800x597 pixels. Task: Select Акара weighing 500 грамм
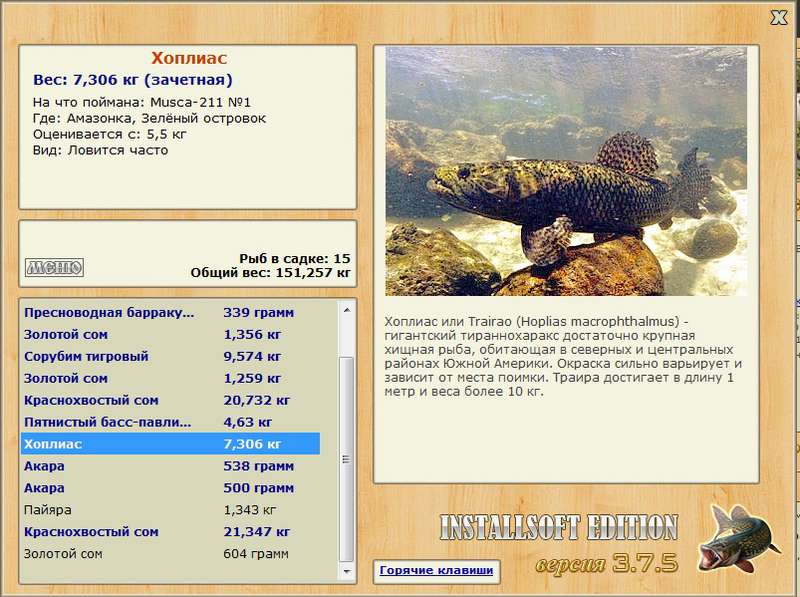170,488
